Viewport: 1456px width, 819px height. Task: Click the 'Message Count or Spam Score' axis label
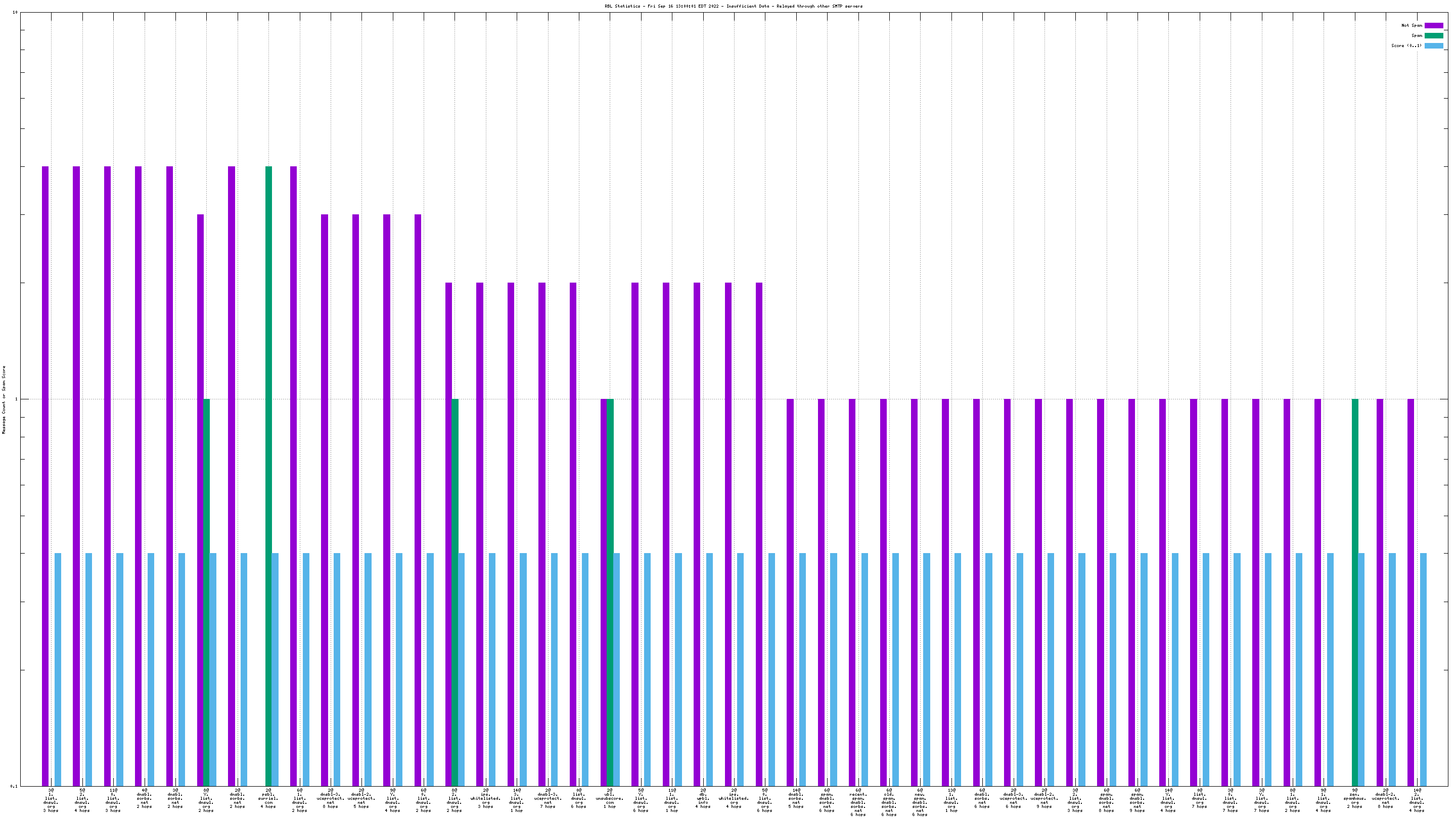4,399
